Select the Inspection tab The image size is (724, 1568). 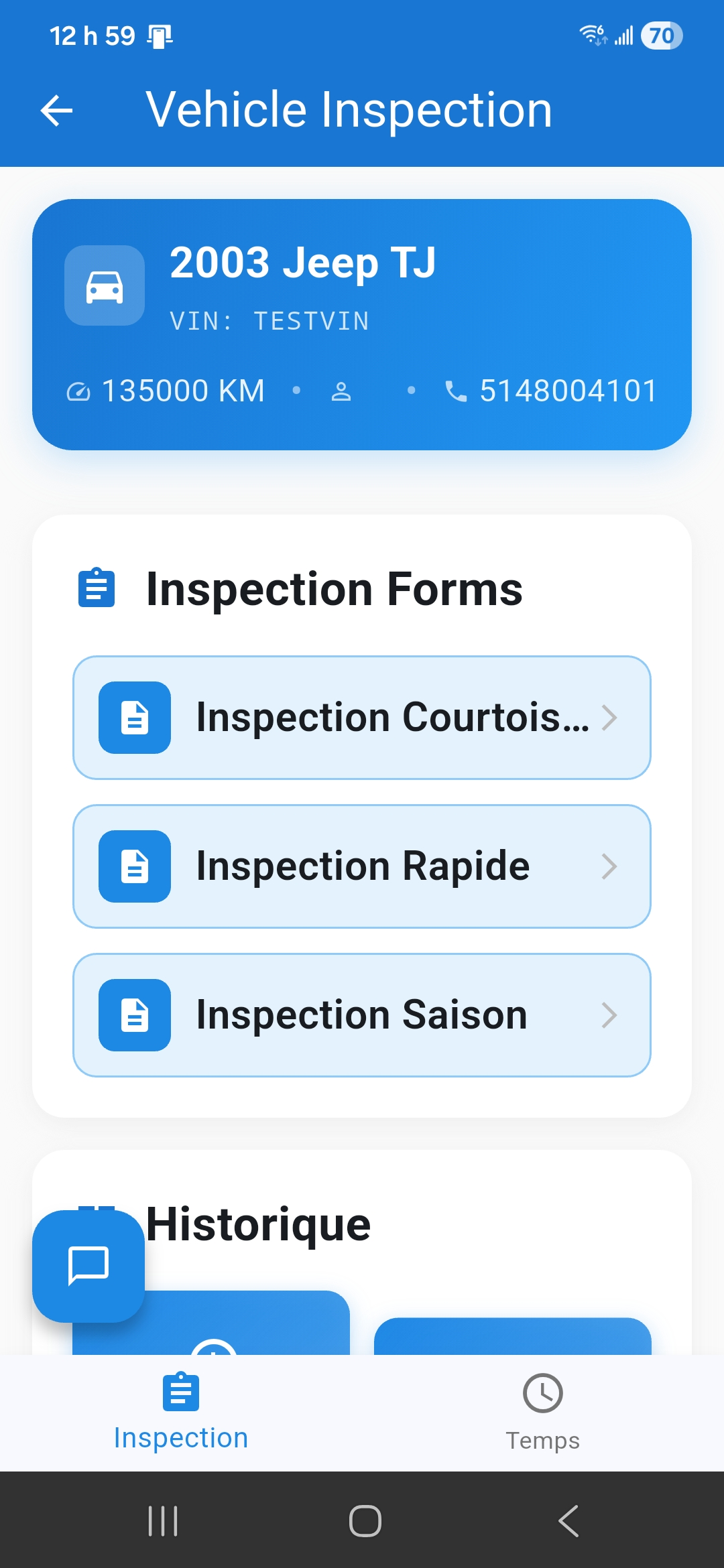click(181, 1414)
